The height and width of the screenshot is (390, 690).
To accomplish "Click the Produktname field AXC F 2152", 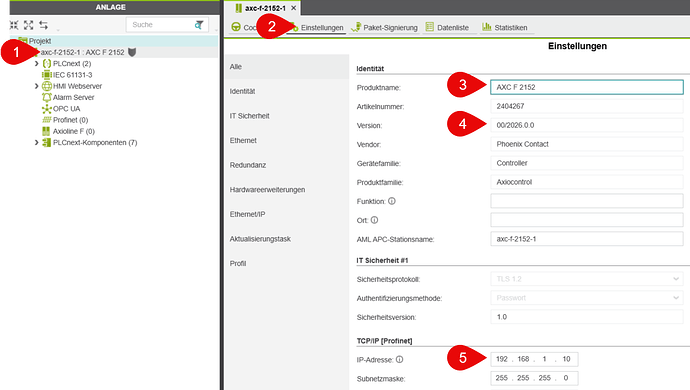I will click(587, 87).
